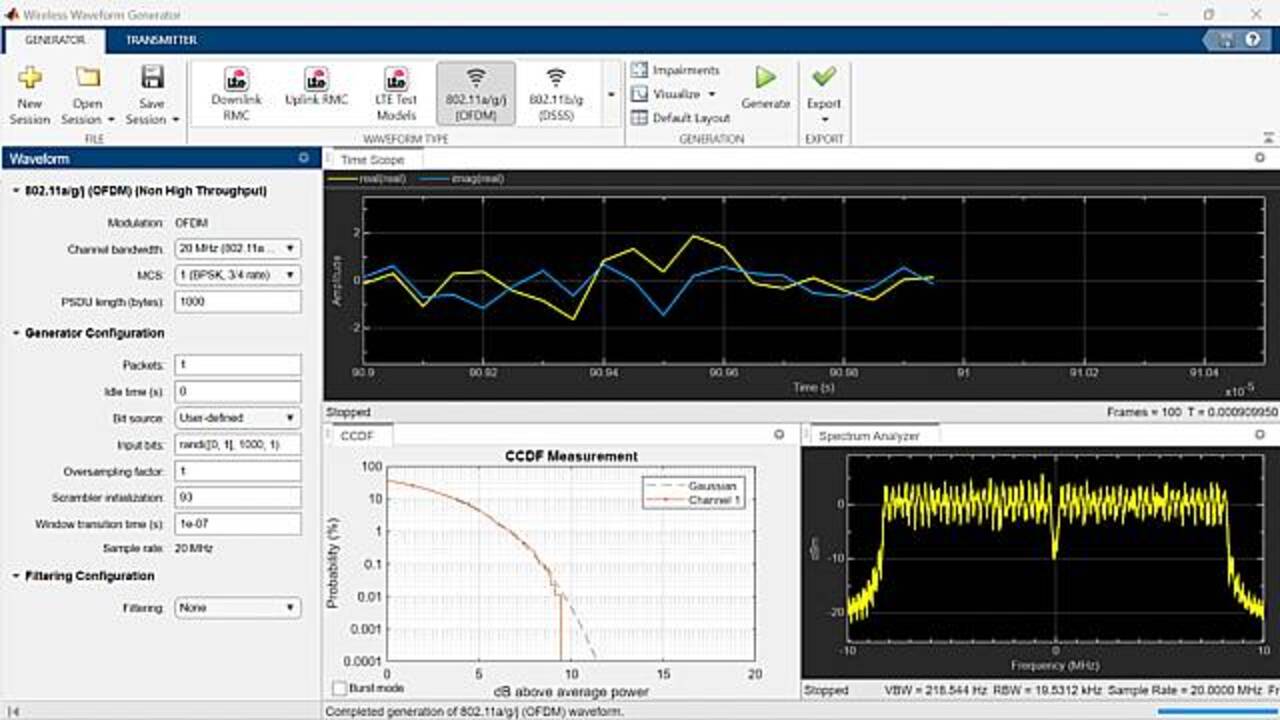Switch to the TRANSMITTER tab

[160, 40]
